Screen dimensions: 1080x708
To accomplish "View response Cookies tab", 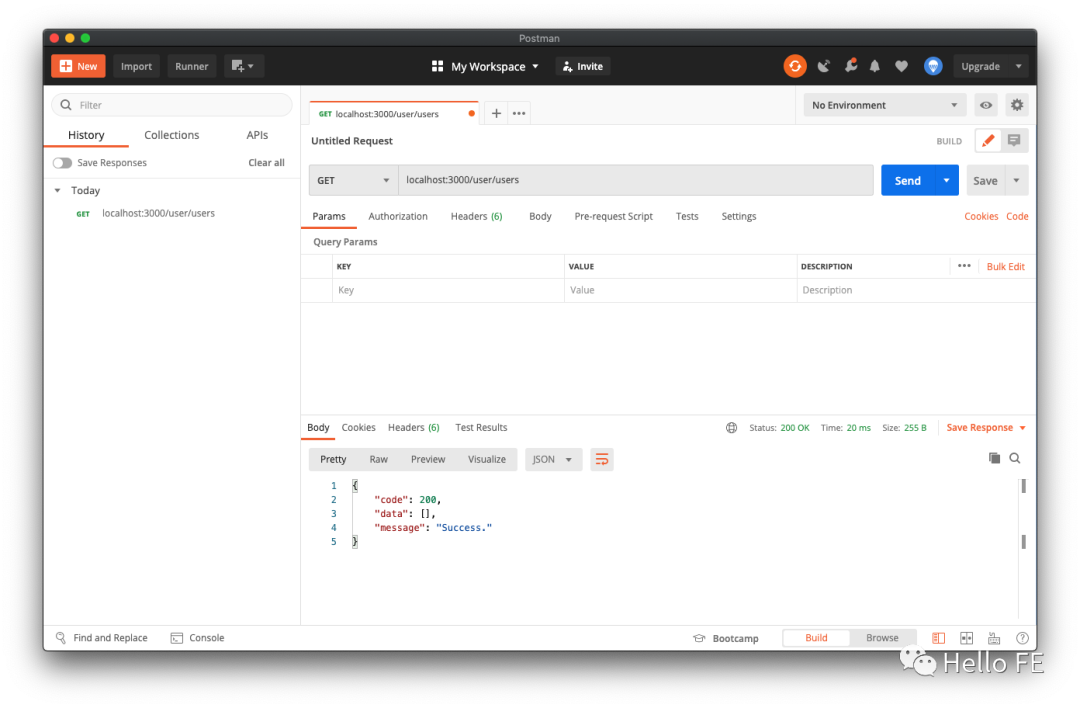I will pyautogui.click(x=359, y=428).
